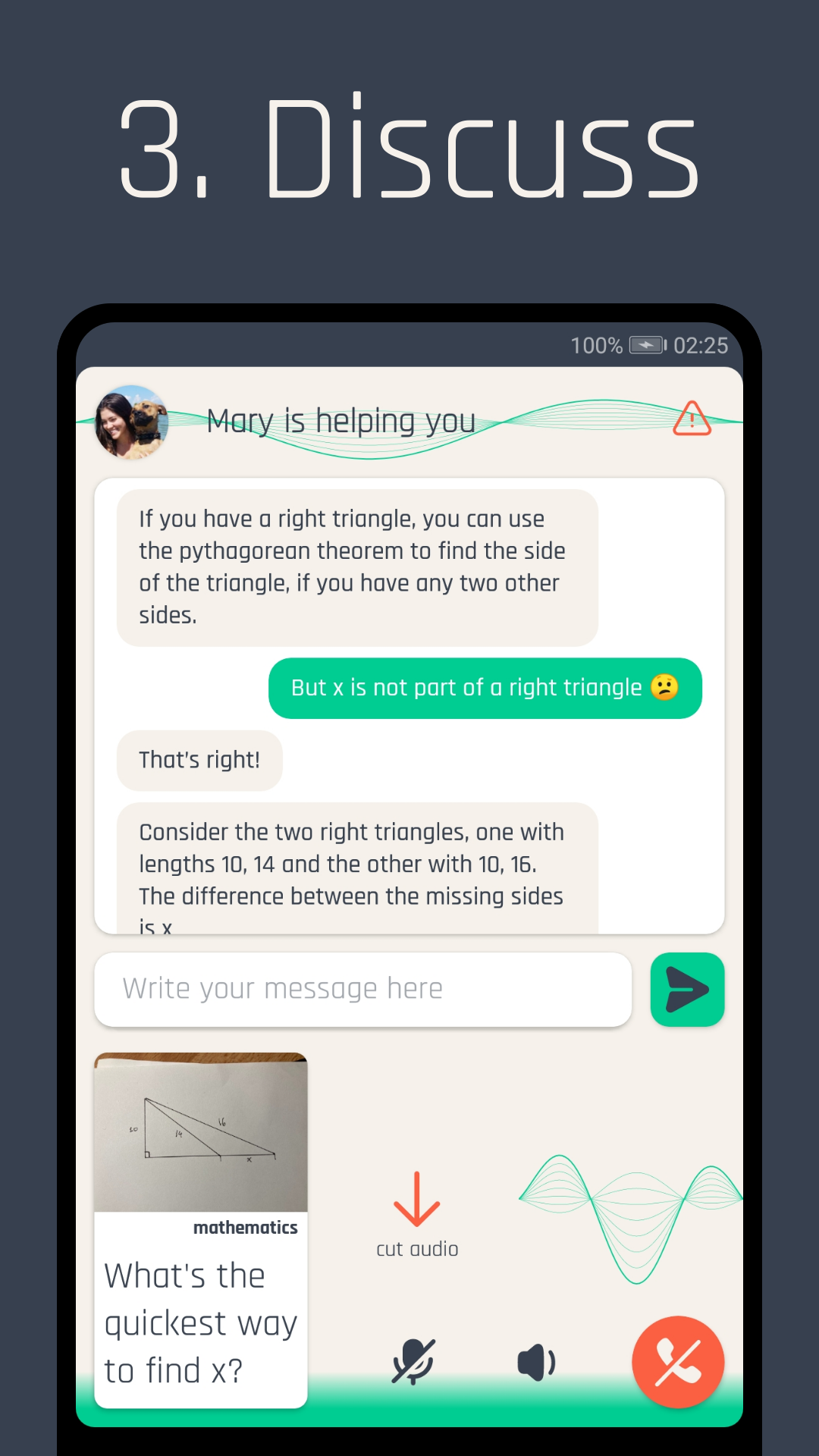The width and height of the screenshot is (819, 1456).
Task: Select the green 'But x is not part' message
Action: [485, 688]
